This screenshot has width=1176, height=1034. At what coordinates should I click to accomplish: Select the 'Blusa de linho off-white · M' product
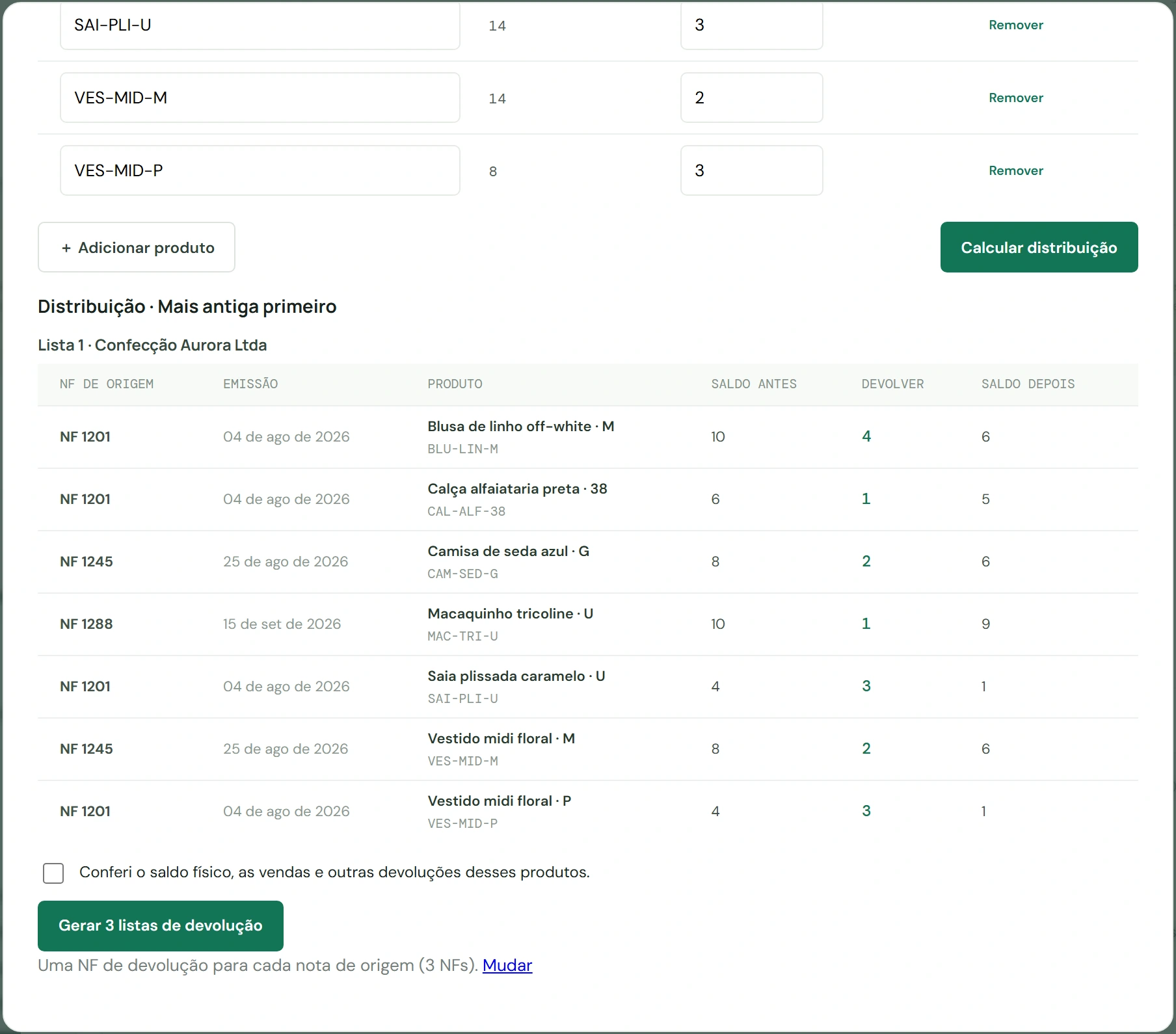(x=520, y=426)
